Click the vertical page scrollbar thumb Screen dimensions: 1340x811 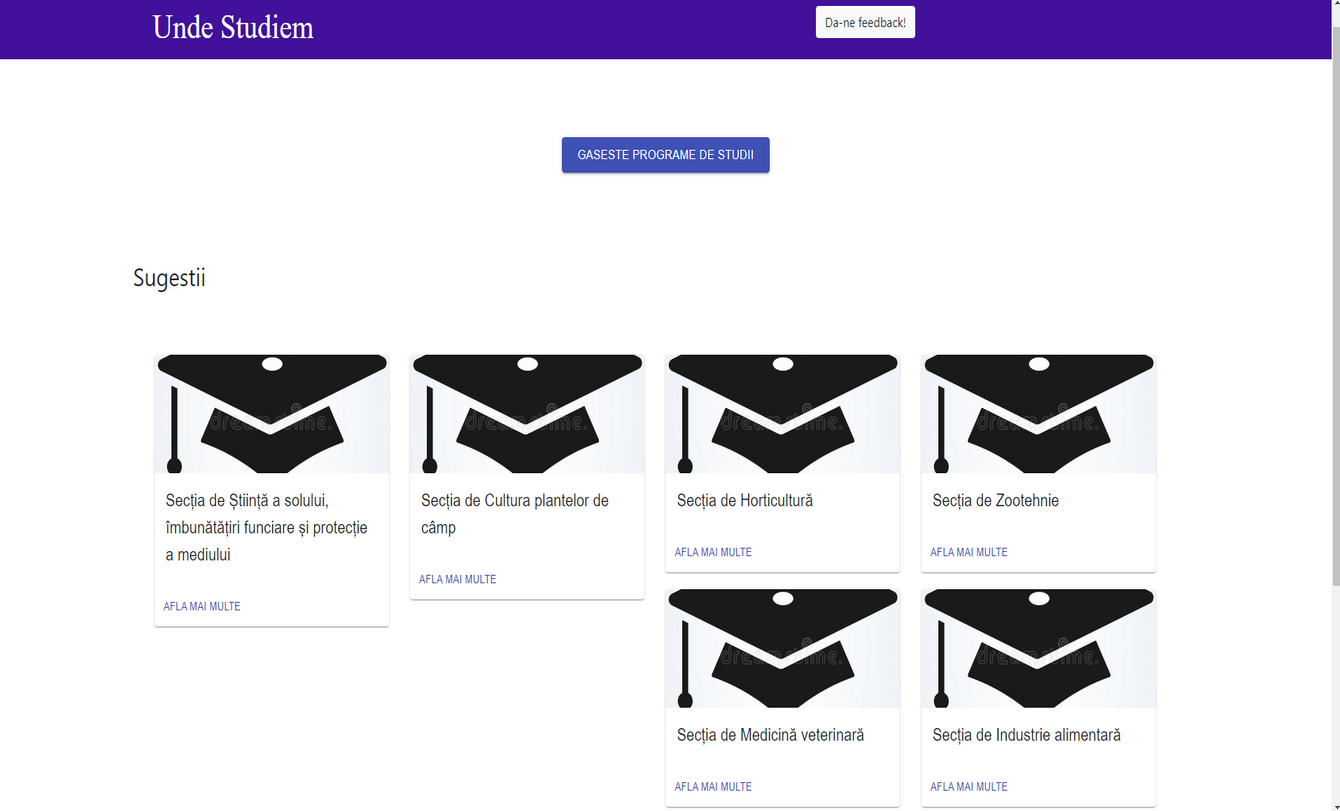tap(1334, 300)
